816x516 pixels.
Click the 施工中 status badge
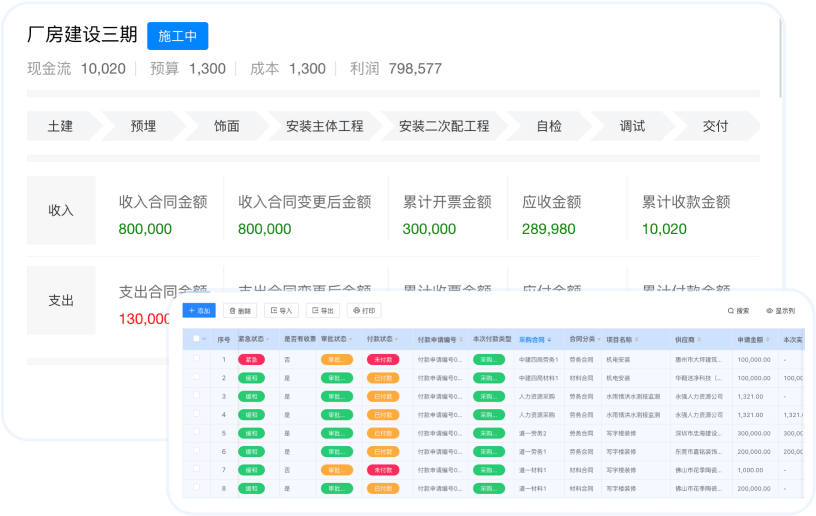(x=177, y=36)
